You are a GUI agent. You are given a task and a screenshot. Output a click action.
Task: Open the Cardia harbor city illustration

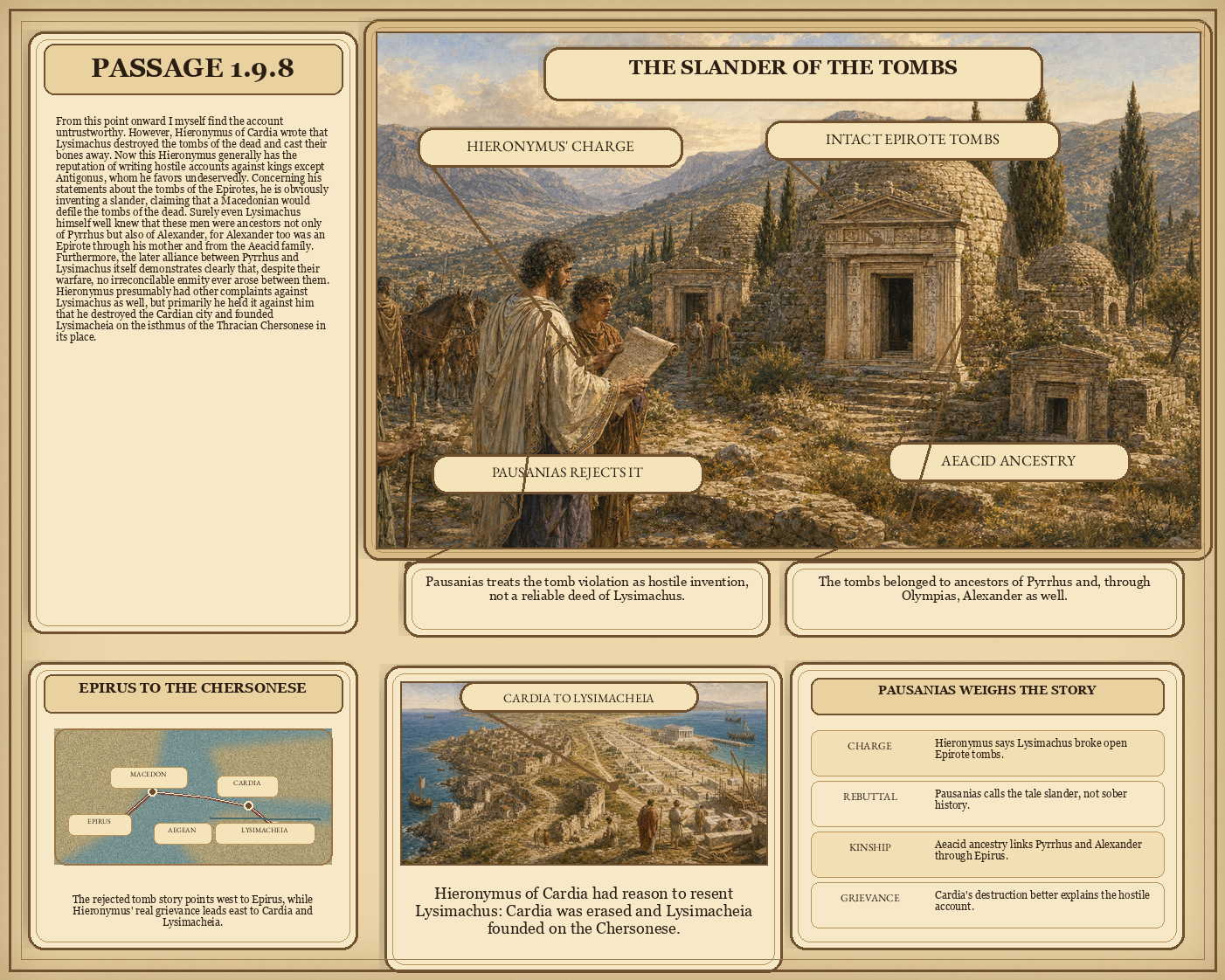pos(584,773)
